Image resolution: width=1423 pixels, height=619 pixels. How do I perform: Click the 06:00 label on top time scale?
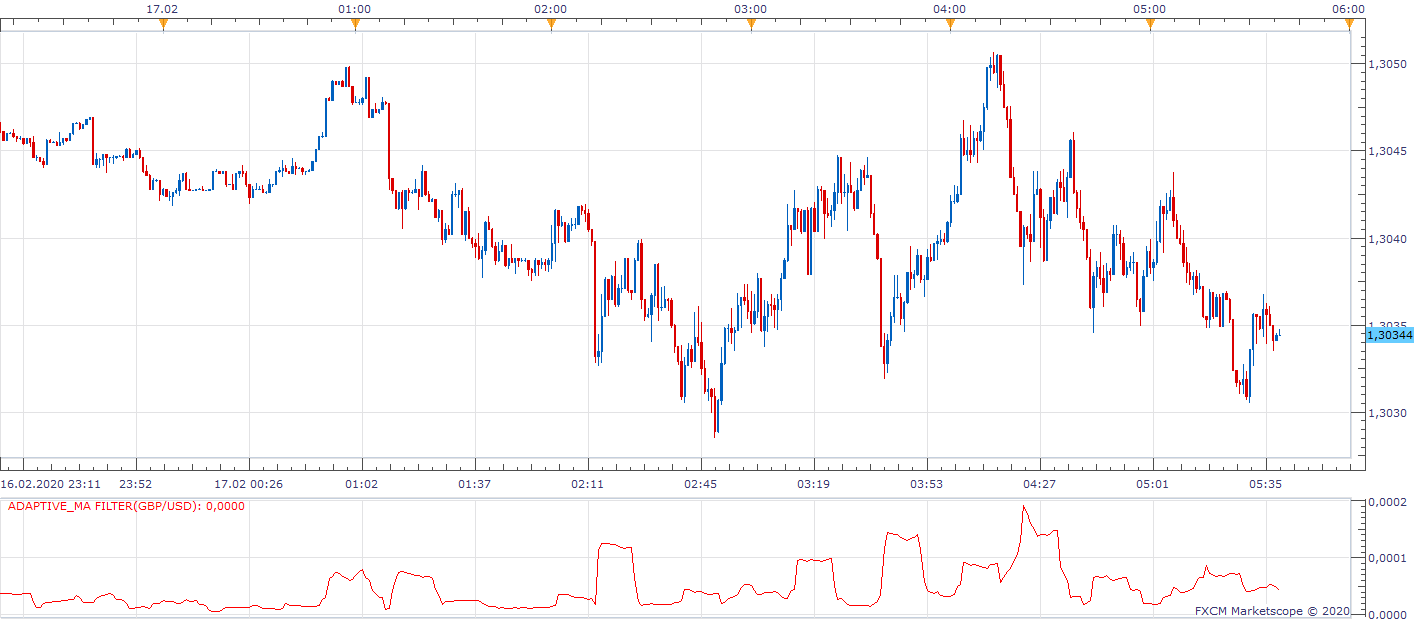(x=1349, y=9)
